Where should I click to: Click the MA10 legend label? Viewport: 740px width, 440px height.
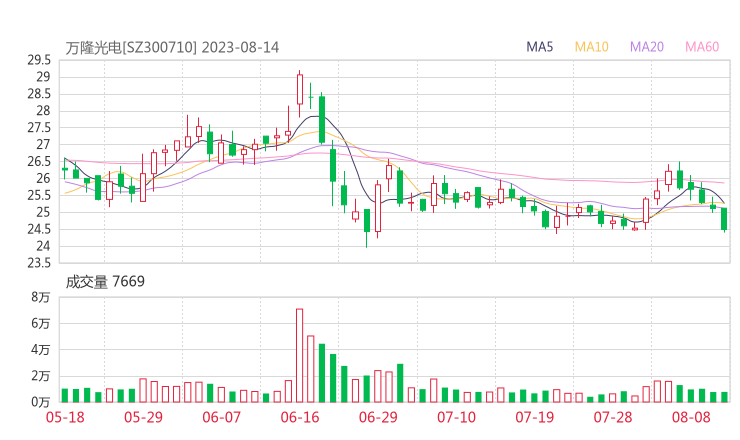591,47
